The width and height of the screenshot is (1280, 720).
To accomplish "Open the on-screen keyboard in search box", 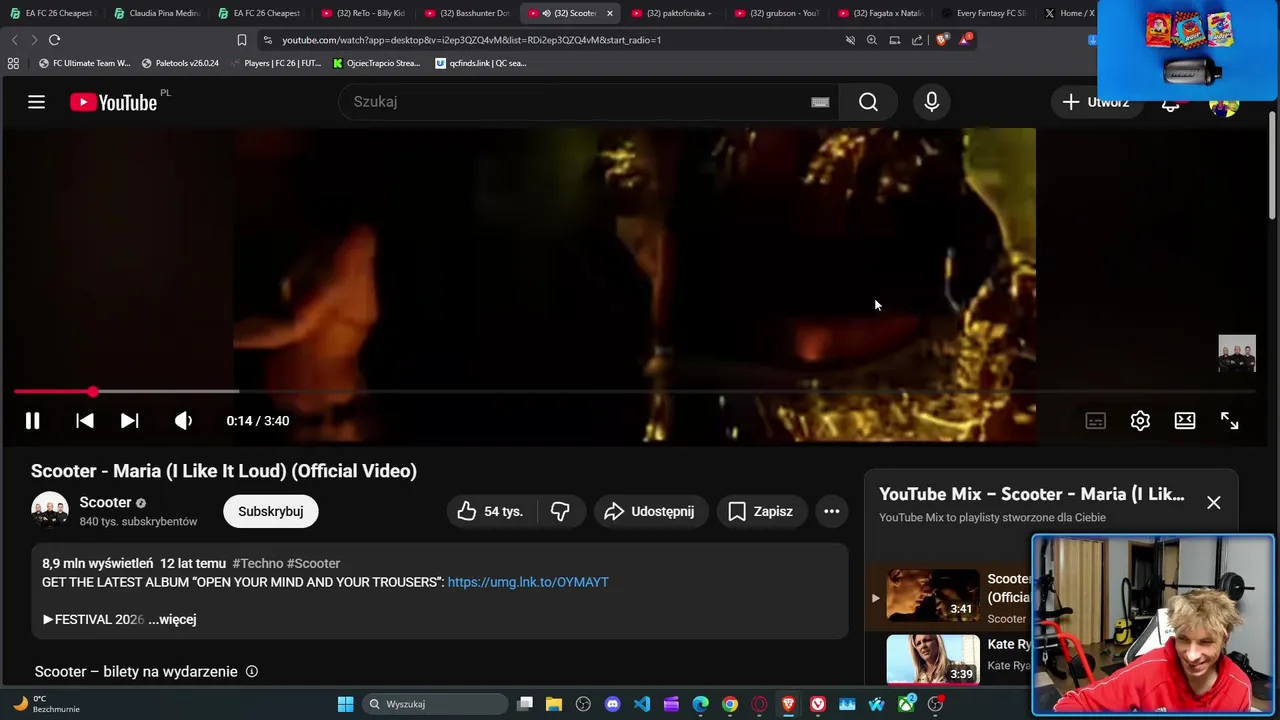I will click(820, 102).
